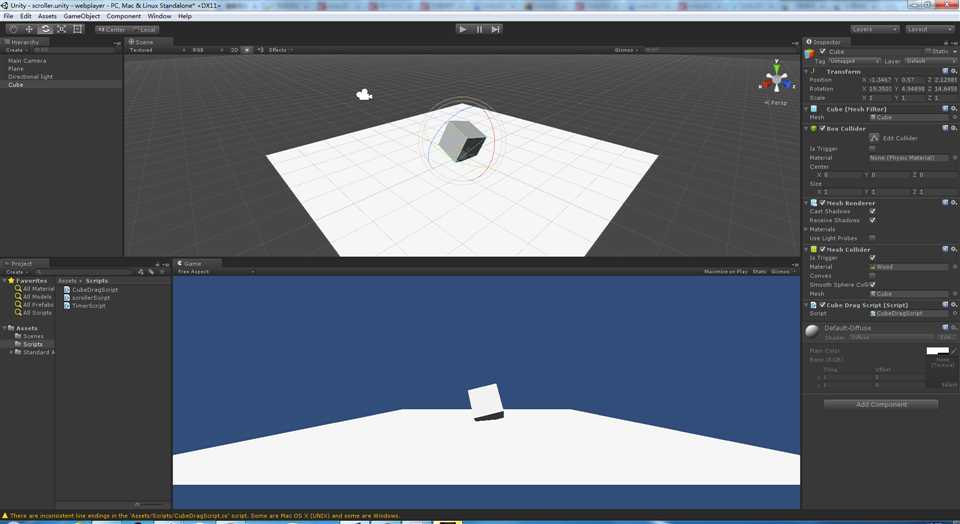Select the Move tool in toolbar
960x524 pixels.
point(29,29)
